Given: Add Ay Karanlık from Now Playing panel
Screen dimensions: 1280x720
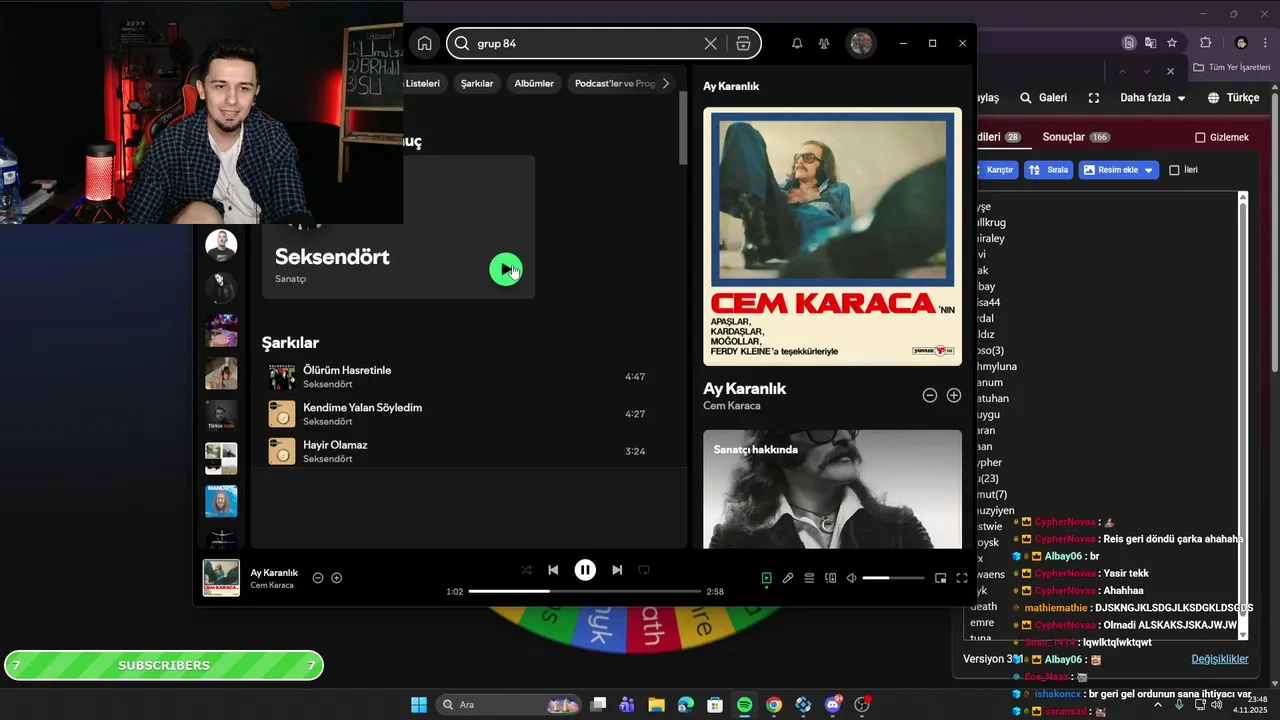Looking at the screenshot, I should pyautogui.click(x=954, y=395).
